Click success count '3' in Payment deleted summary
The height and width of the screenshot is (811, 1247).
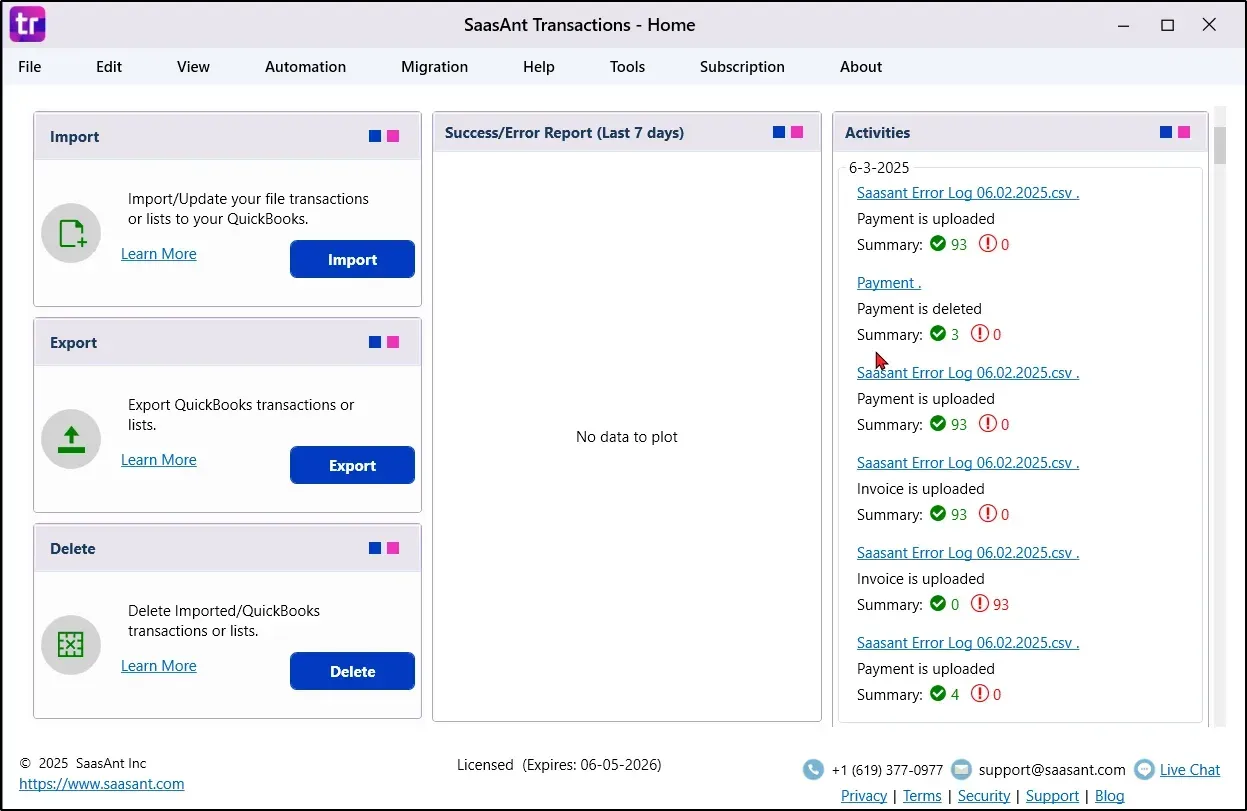pyautogui.click(x=955, y=335)
